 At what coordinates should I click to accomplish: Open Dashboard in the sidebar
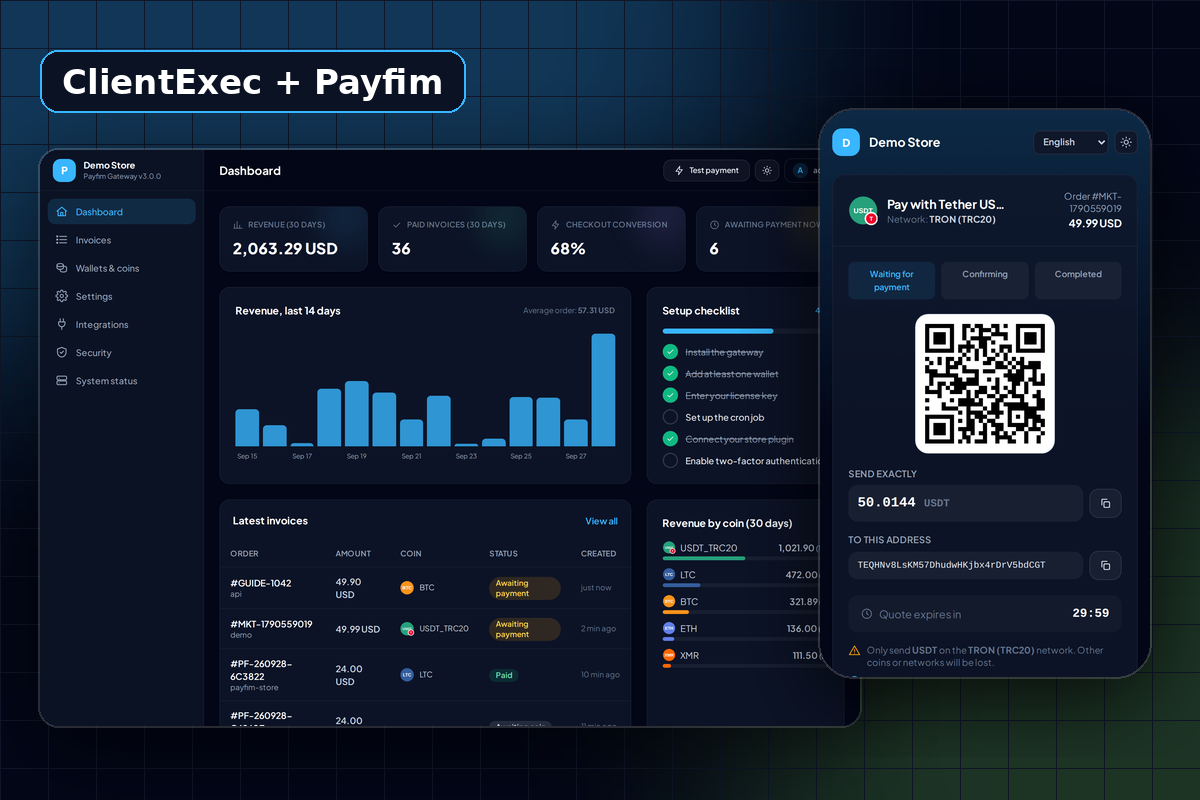click(x=121, y=212)
